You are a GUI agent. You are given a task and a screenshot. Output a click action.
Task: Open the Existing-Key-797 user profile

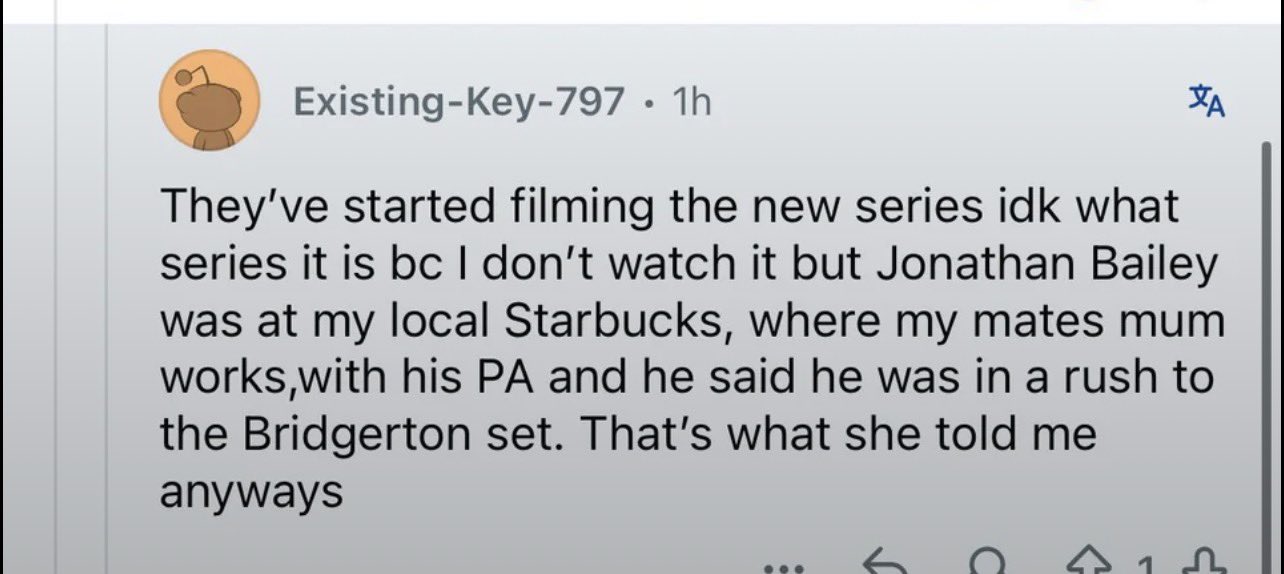459,101
